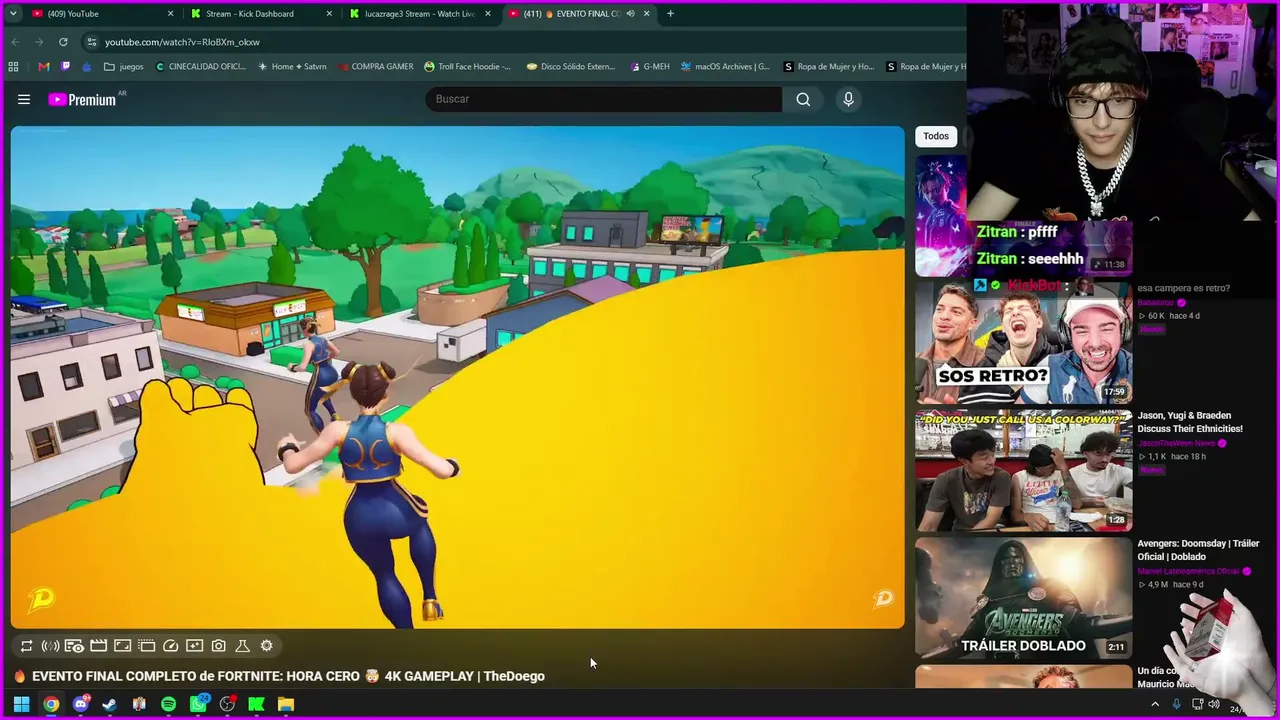The width and height of the screenshot is (1280, 720).
Task: Take a video screenshot with camera icon
Action: (x=218, y=646)
